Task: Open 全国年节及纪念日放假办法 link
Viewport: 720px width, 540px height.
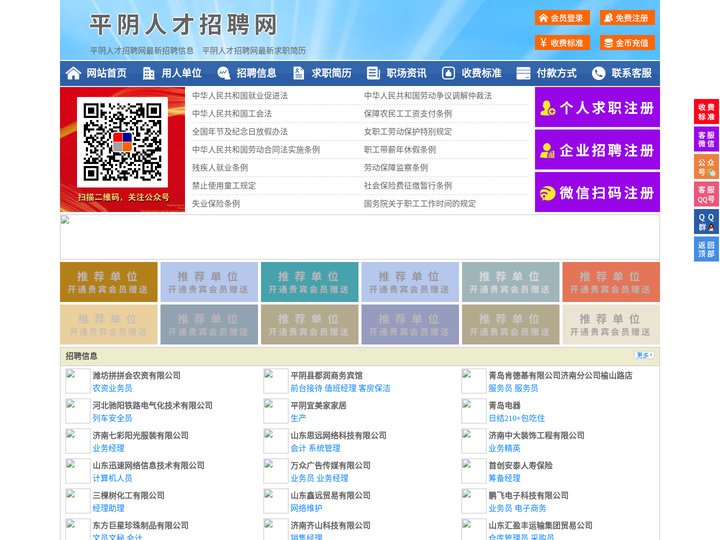Action: tap(240, 131)
